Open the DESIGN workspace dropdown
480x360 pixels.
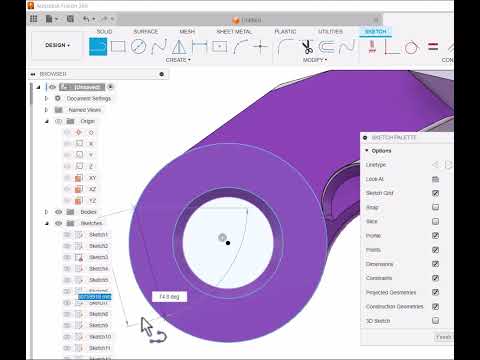tap(57, 45)
